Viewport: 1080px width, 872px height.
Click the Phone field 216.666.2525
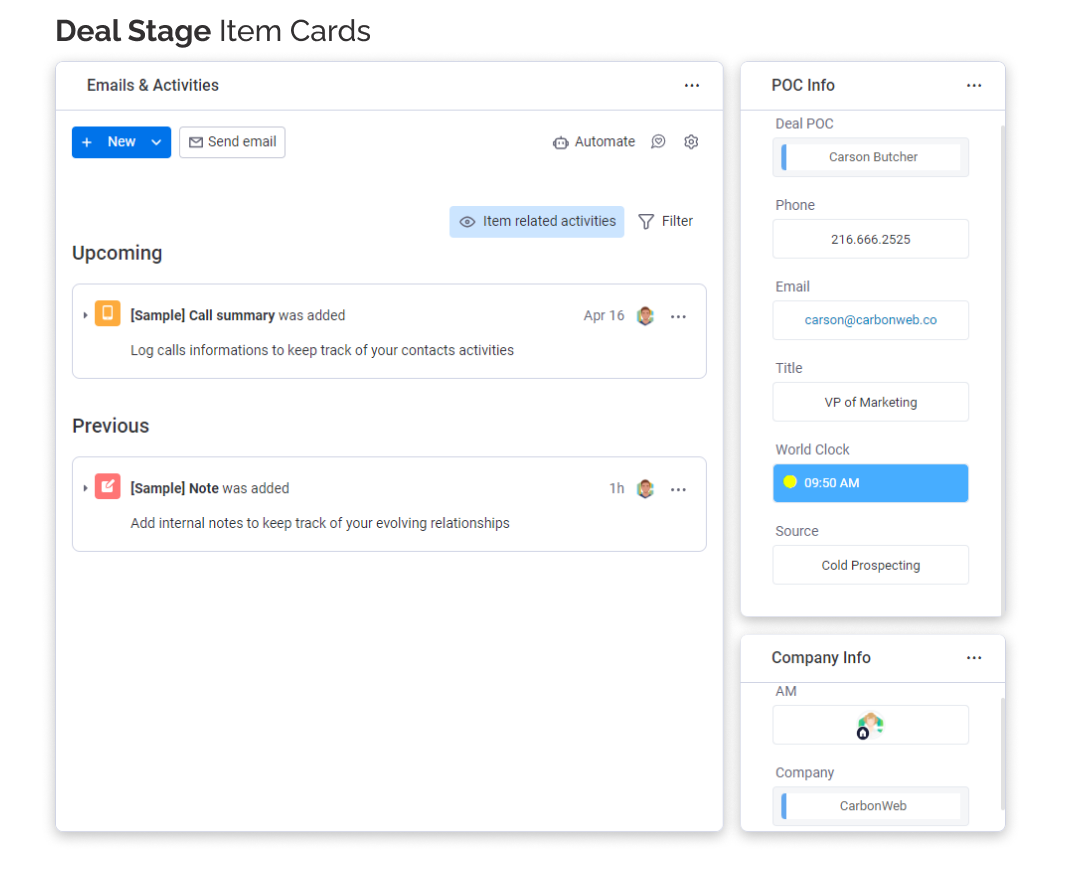pos(870,239)
